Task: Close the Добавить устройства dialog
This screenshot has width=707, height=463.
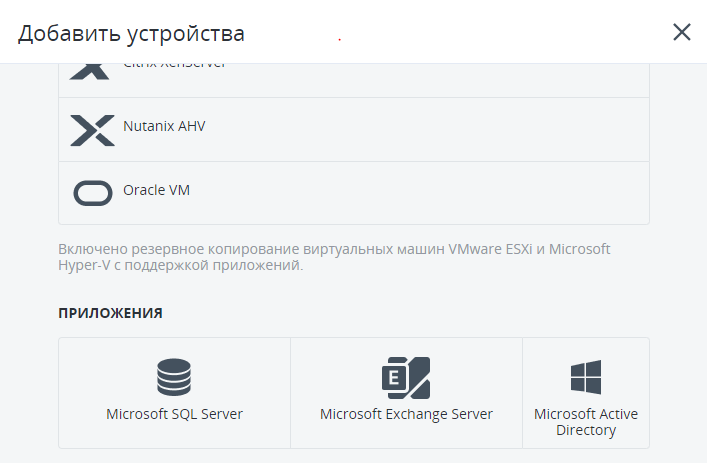Action: coord(682,32)
